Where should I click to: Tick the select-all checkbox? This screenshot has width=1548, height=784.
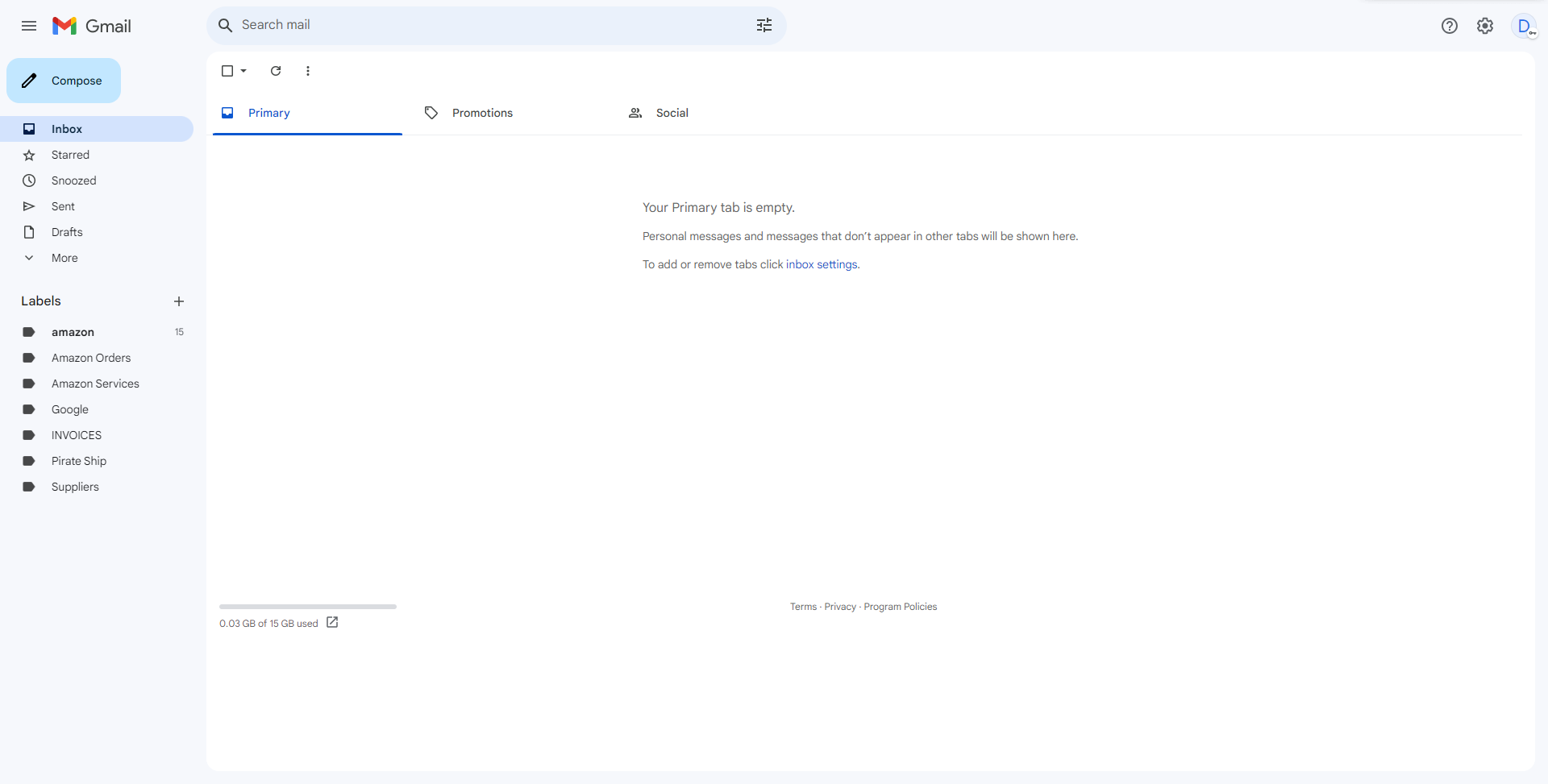point(227,71)
